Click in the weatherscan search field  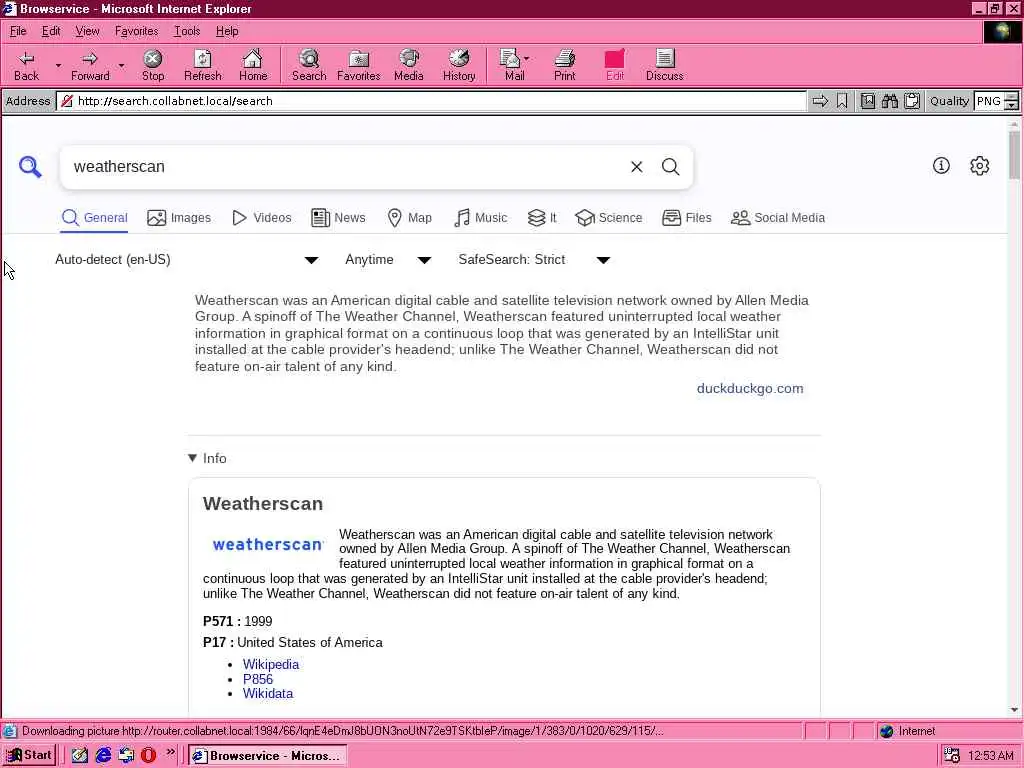(x=346, y=167)
